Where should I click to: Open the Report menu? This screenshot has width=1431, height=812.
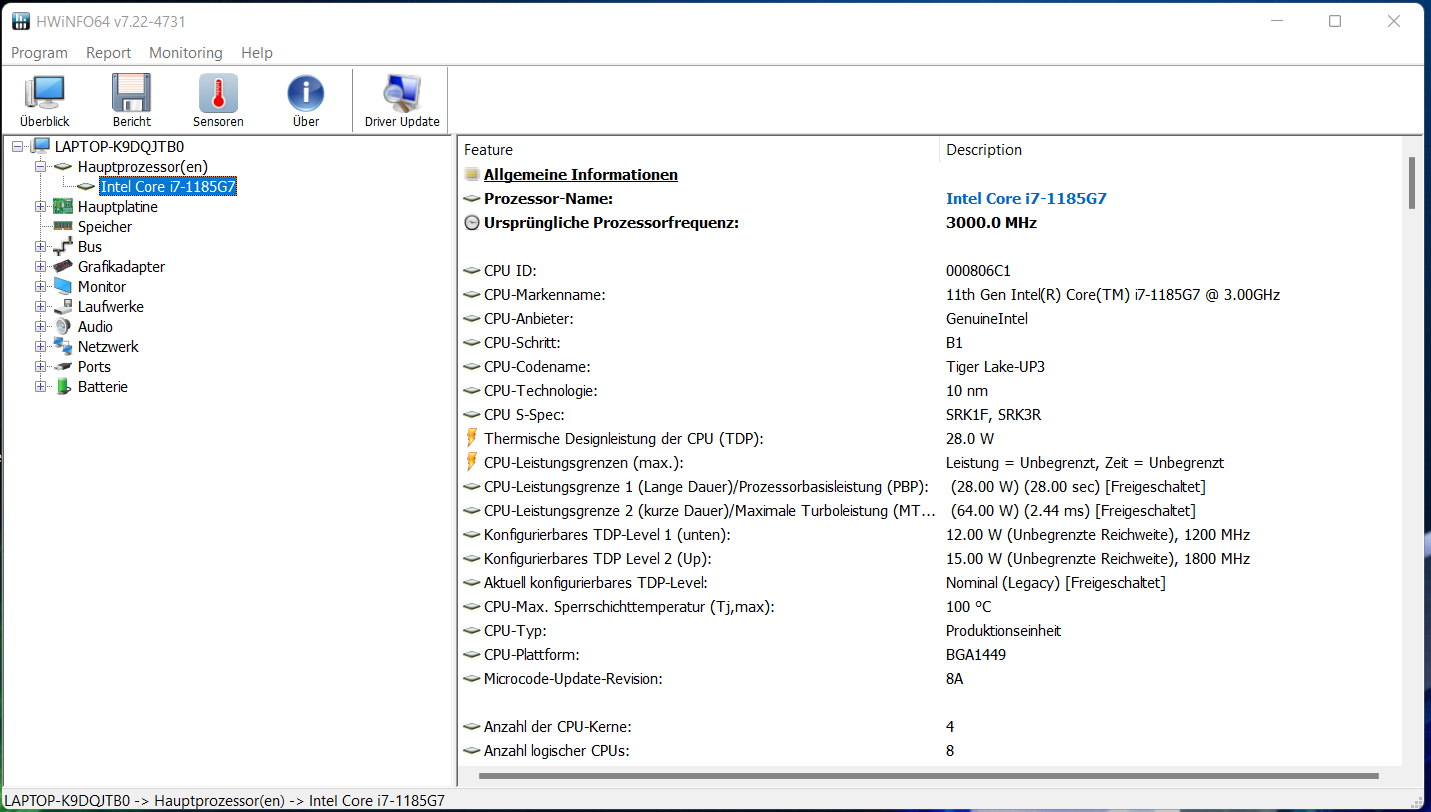pos(108,53)
